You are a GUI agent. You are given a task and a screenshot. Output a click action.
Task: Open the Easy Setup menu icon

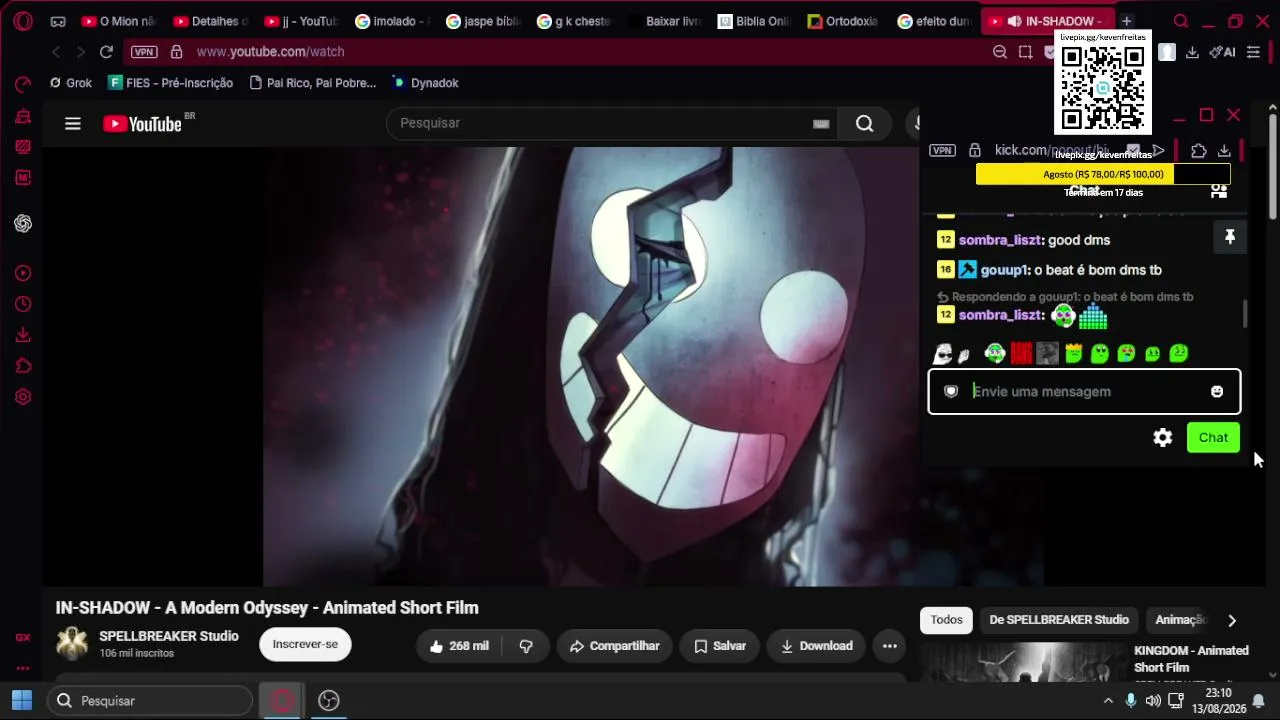(1253, 52)
